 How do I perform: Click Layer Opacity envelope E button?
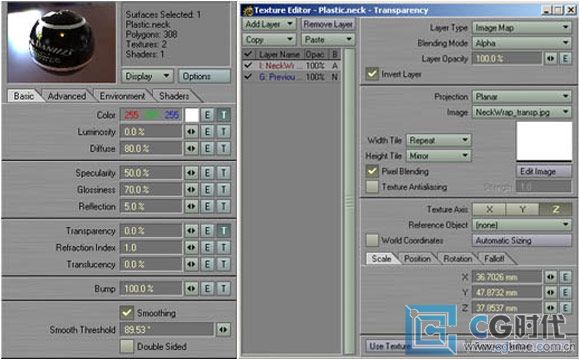pos(565,58)
